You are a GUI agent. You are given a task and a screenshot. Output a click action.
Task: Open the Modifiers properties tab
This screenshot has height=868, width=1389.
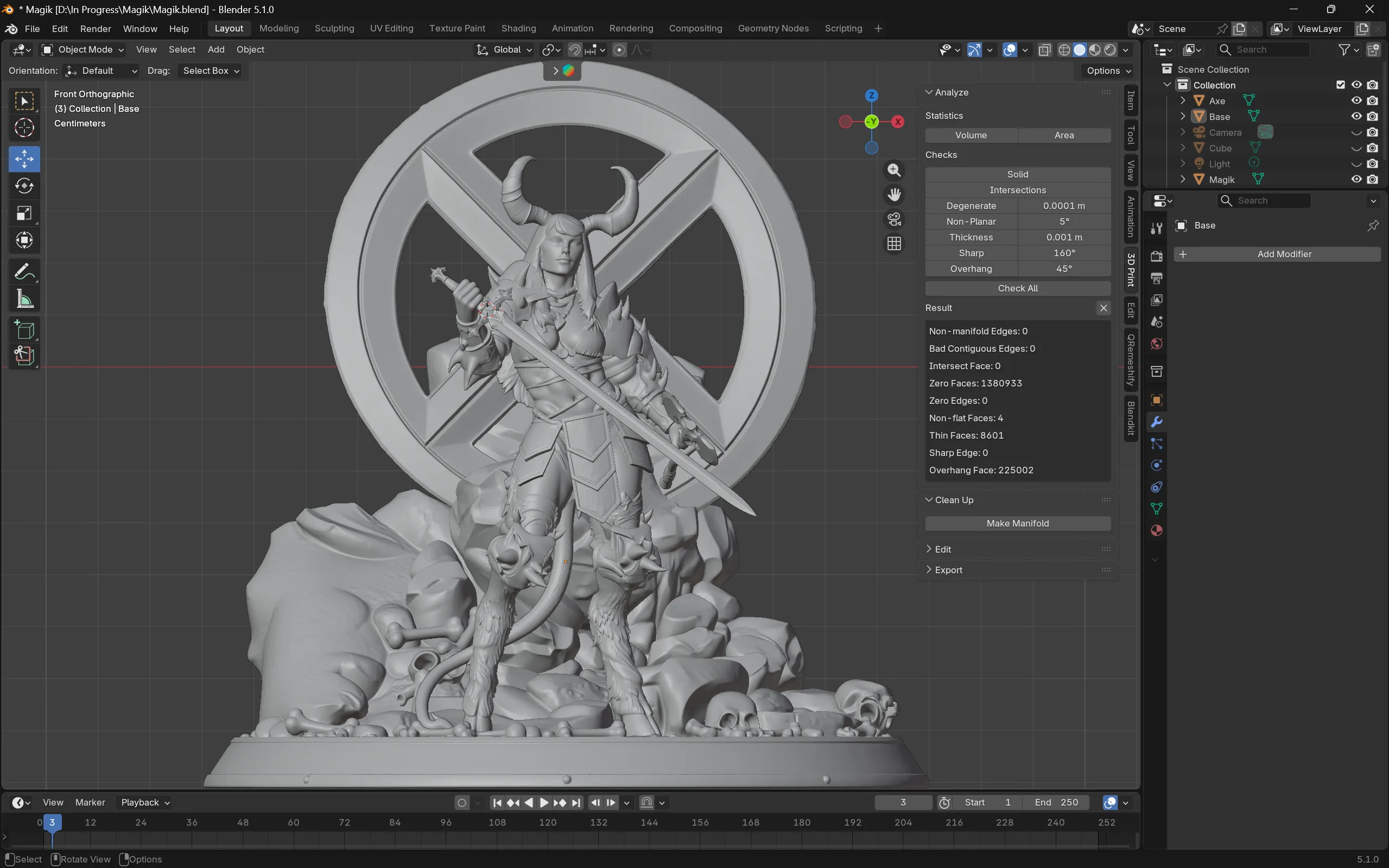click(1156, 422)
